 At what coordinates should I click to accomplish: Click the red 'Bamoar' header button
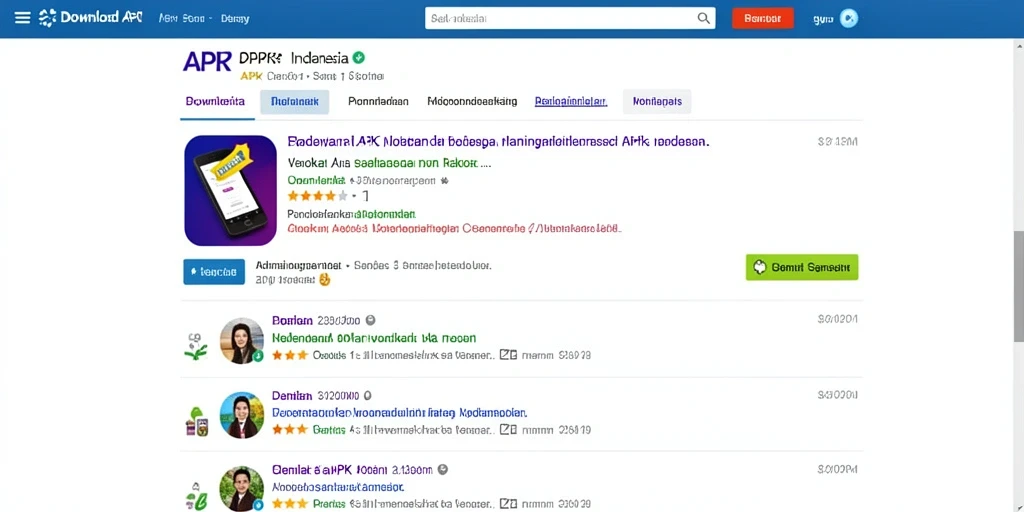point(763,18)
